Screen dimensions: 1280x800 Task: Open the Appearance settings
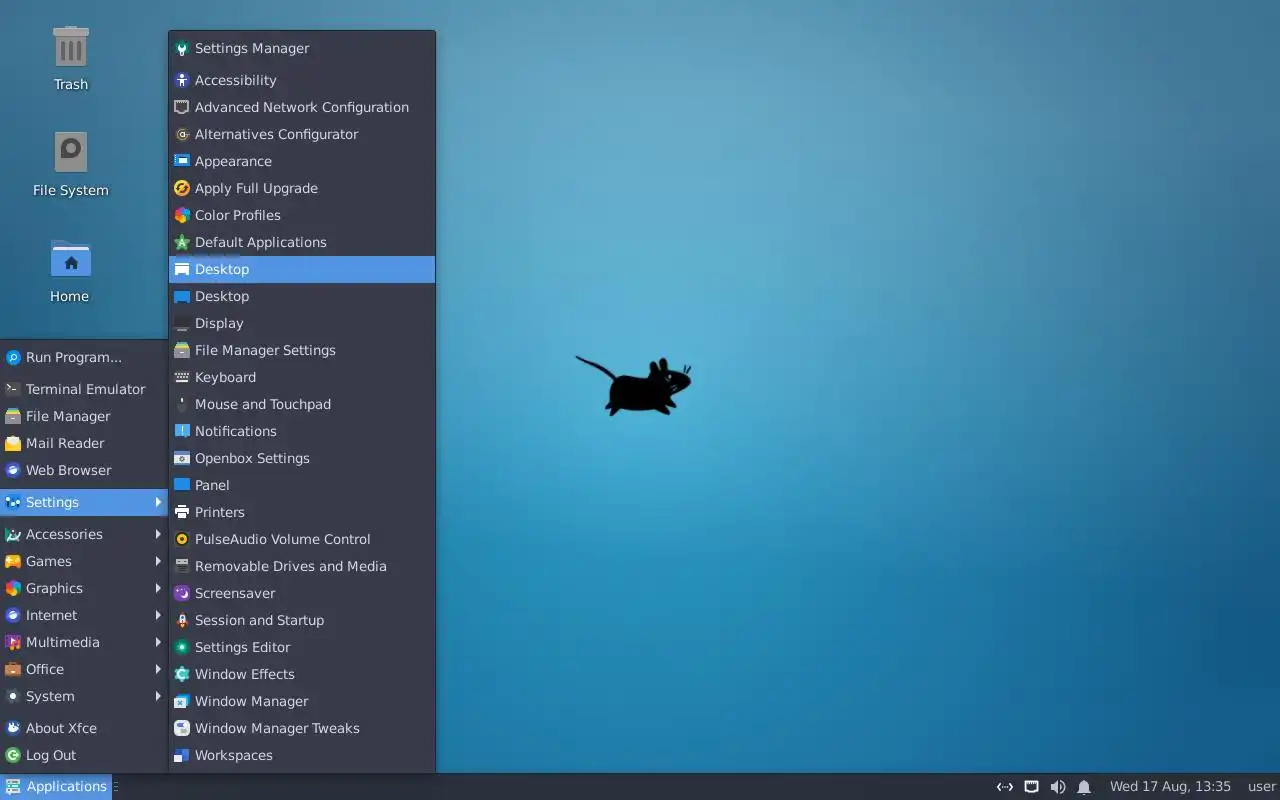(302, 161)
